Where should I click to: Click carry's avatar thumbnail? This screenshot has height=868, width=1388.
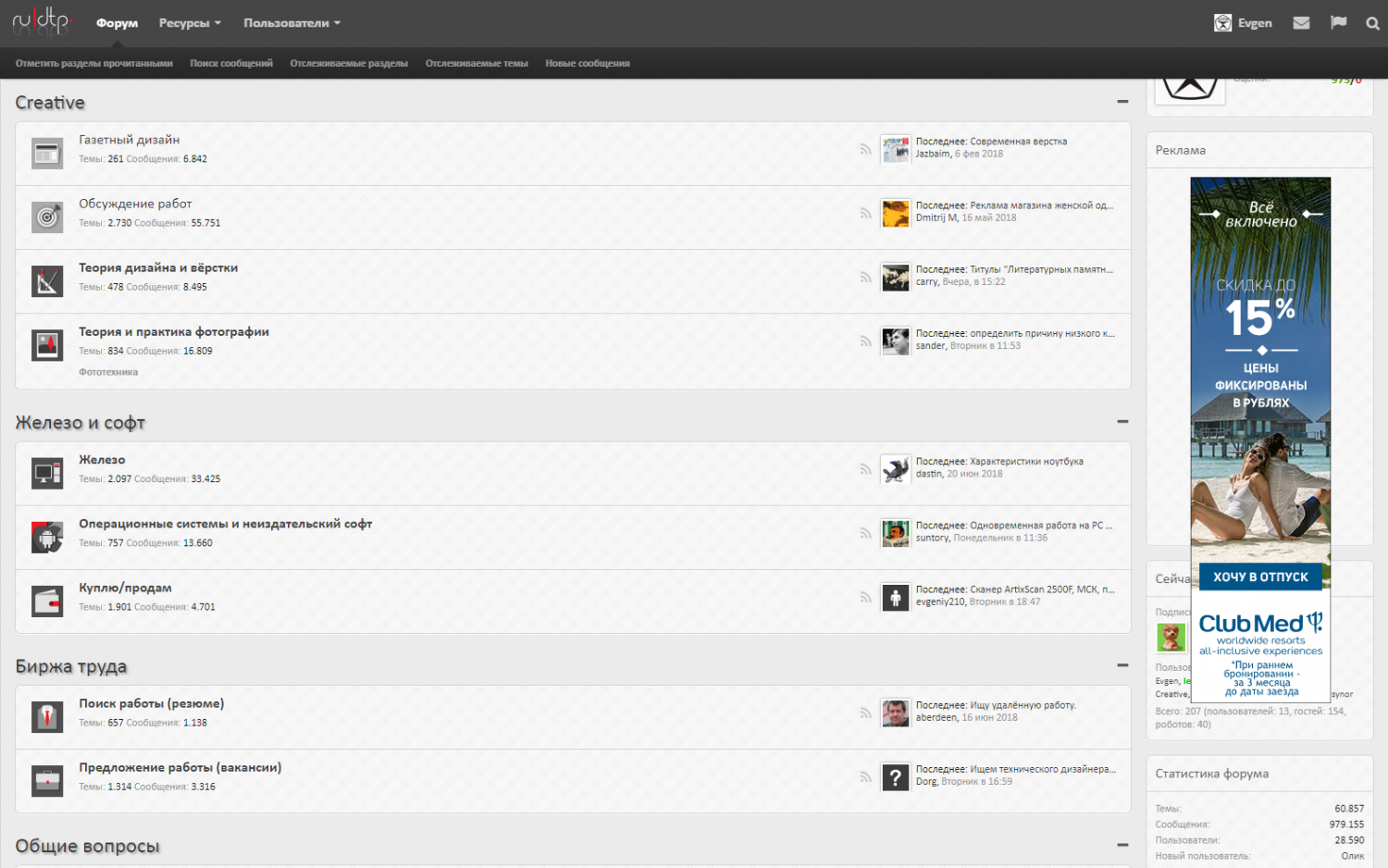click(x=895, y=277)
